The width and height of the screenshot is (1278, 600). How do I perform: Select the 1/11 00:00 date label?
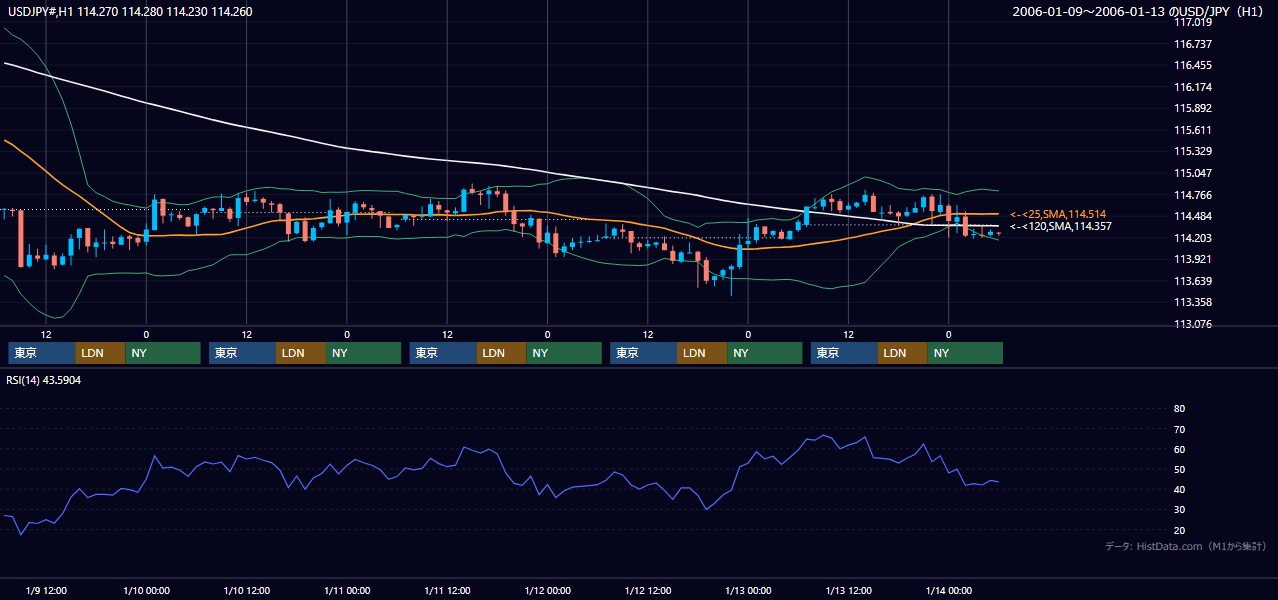[347, 590]
